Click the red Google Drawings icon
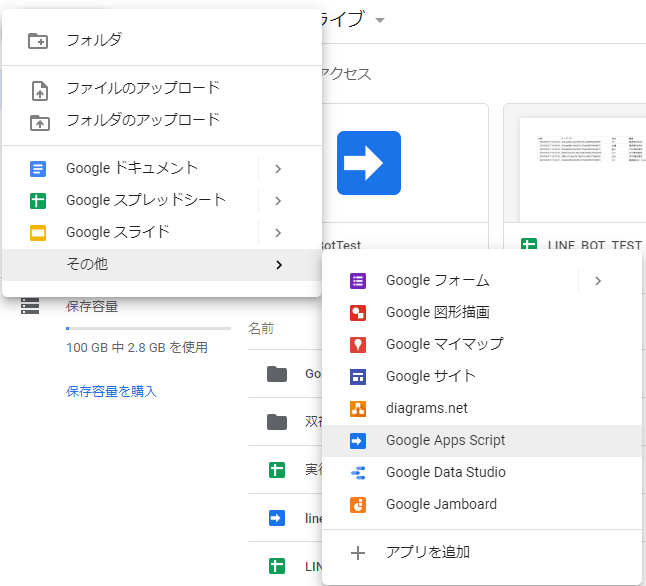Viewport: 646px width, 586px height. click(358, 313)
